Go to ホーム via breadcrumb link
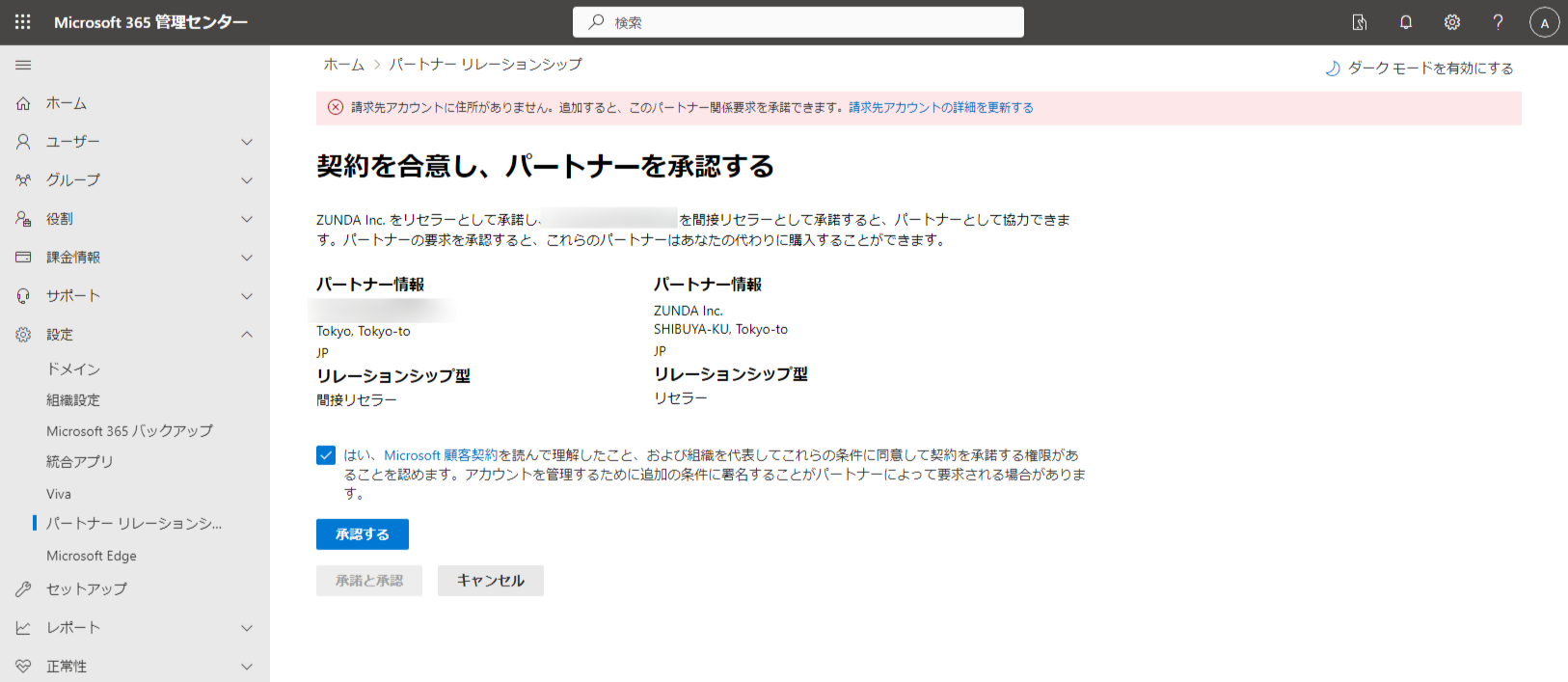 point(344,65)
